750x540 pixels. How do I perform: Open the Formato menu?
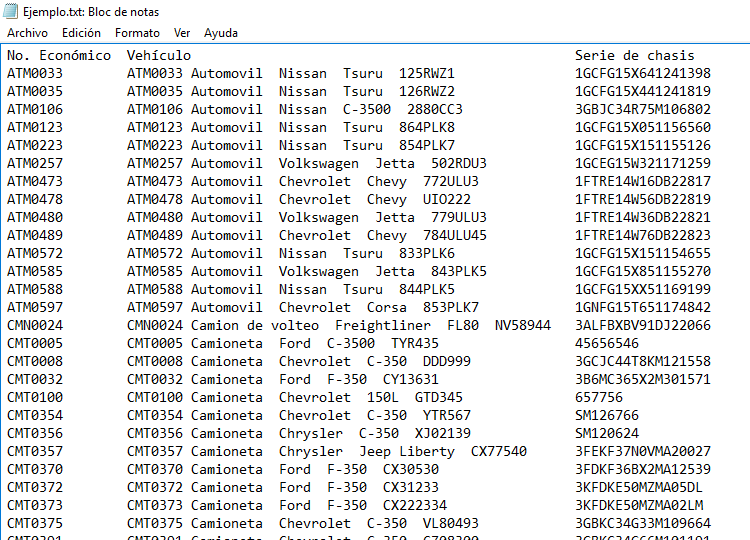point(137,33)
